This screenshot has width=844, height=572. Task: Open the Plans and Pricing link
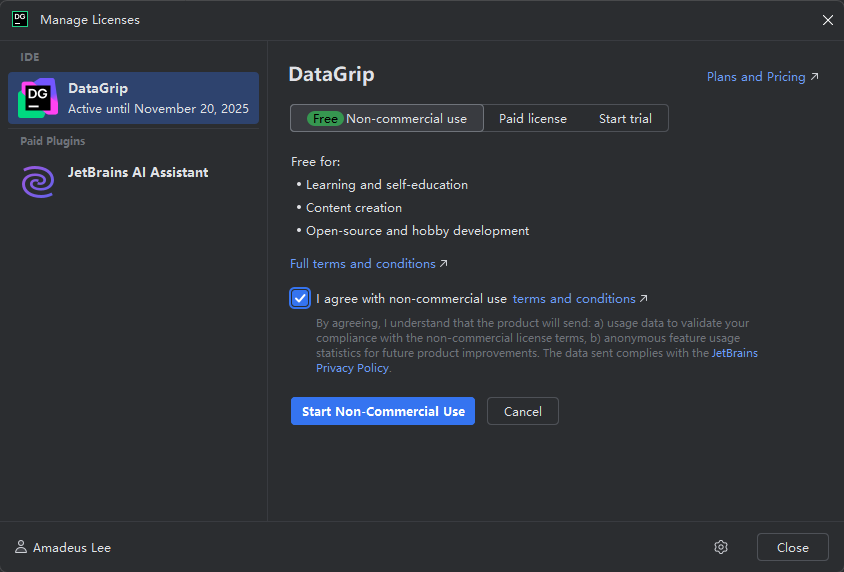click(x=762, y=77)
